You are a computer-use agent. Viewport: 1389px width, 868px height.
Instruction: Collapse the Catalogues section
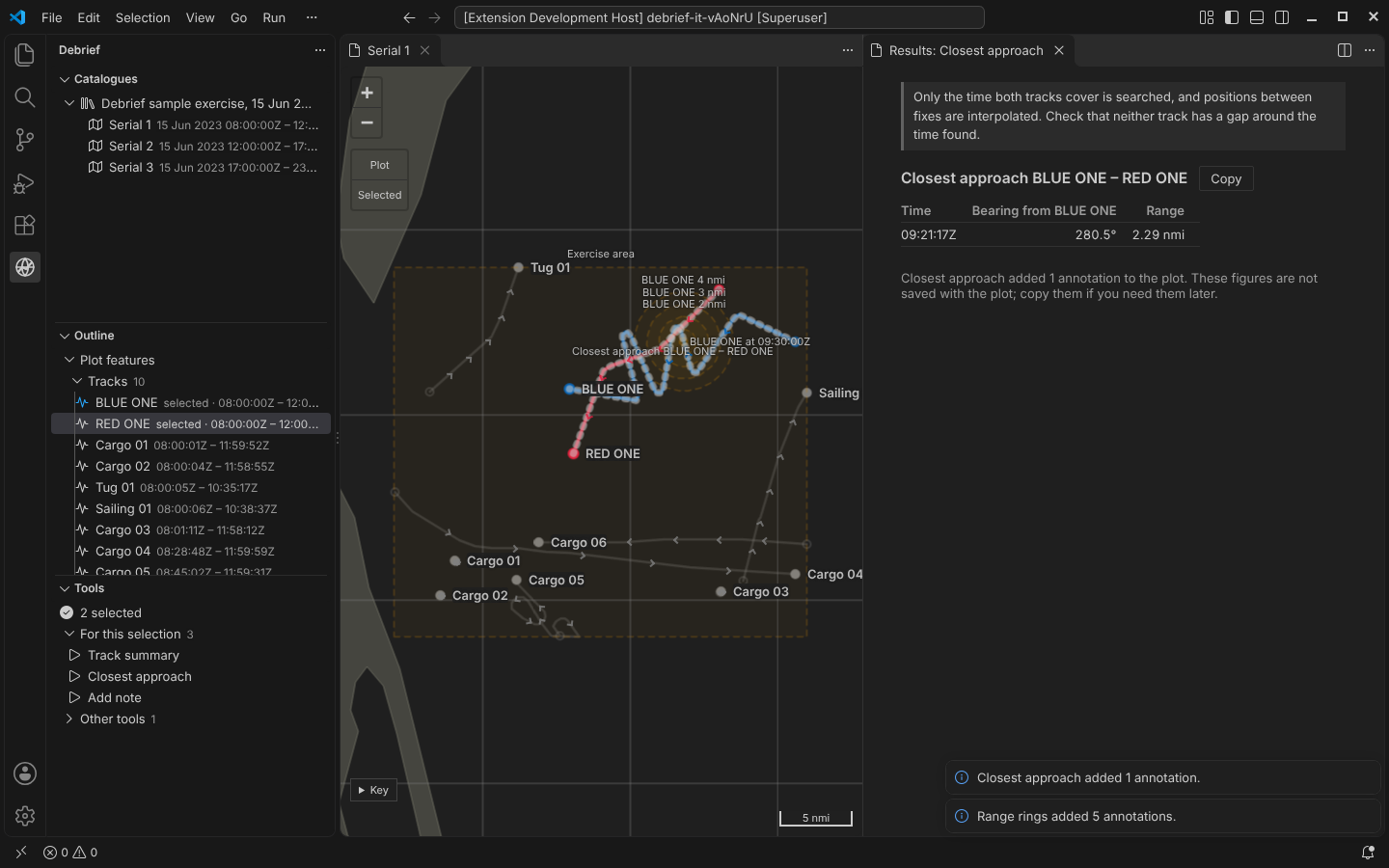(x=65, y=79)
